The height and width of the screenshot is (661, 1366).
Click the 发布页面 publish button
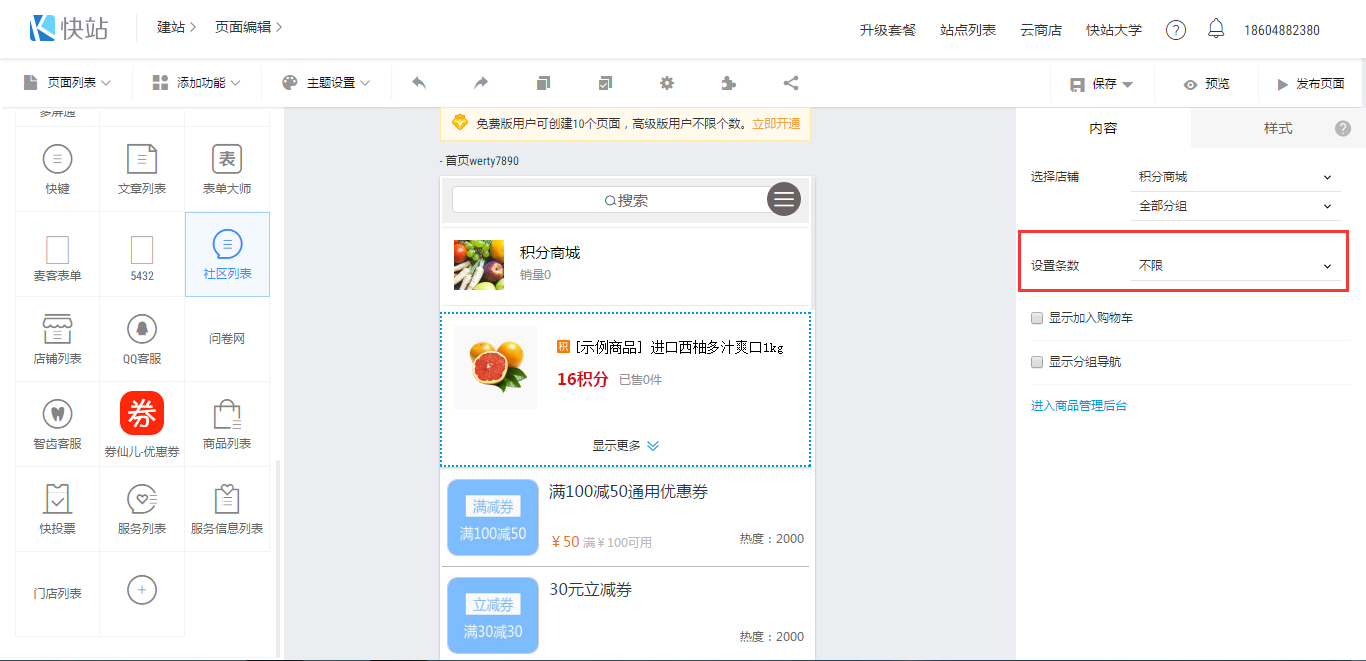[1310, 84]
